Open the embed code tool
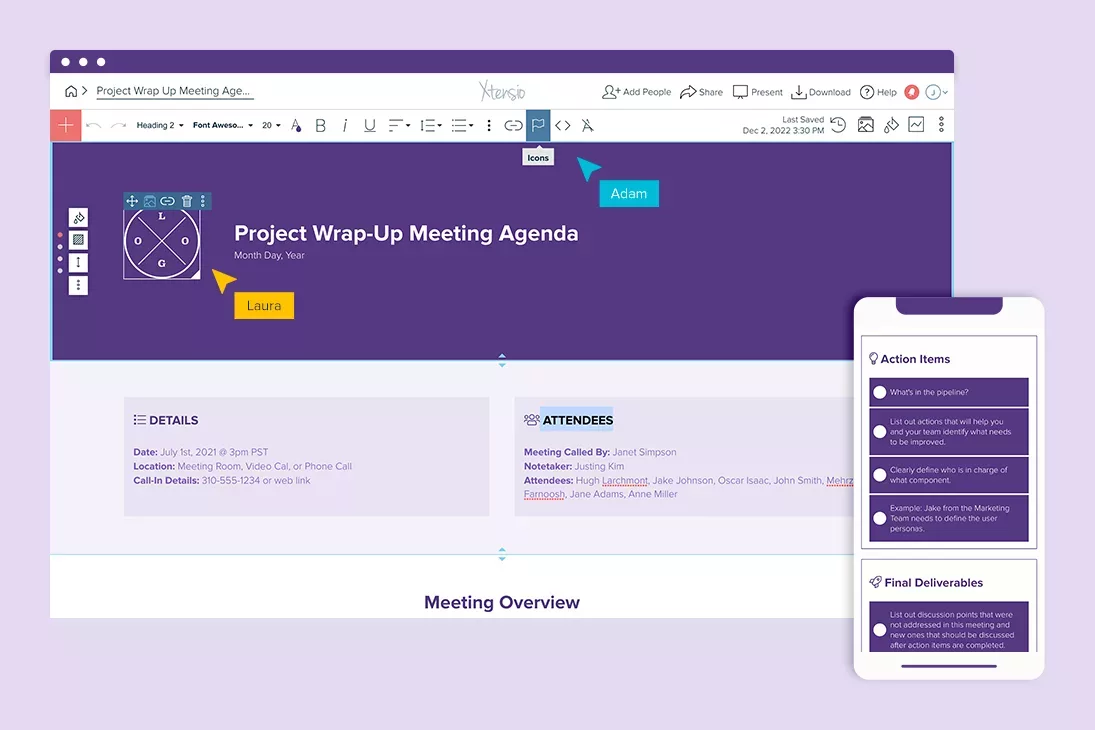Viewport: 1095px width, 730px height. [563, 125]
